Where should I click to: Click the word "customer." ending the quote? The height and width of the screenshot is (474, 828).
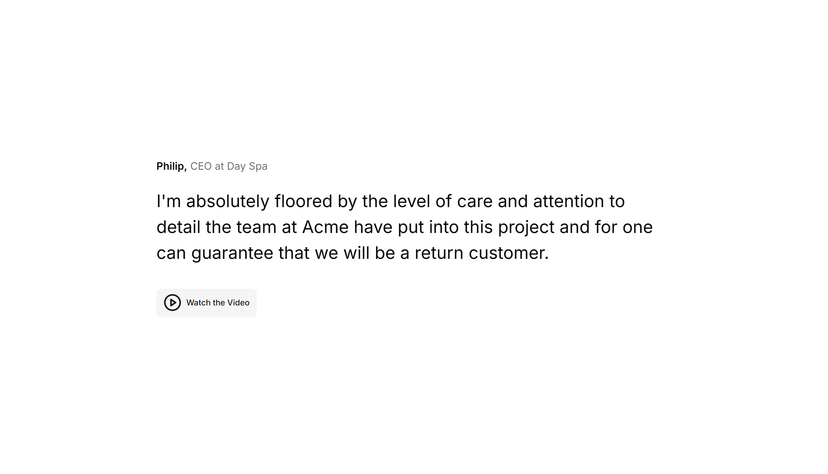509,253
